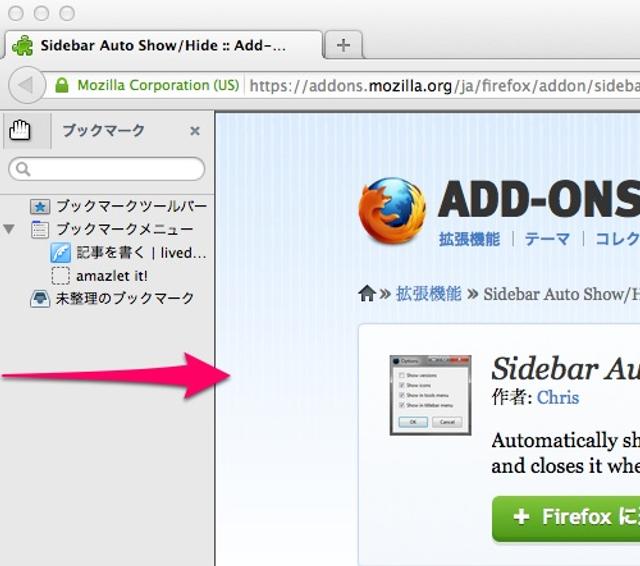Click the hand icon in sidebar header
The height and width of the screenshot is (566, 640).
point(20,131)
